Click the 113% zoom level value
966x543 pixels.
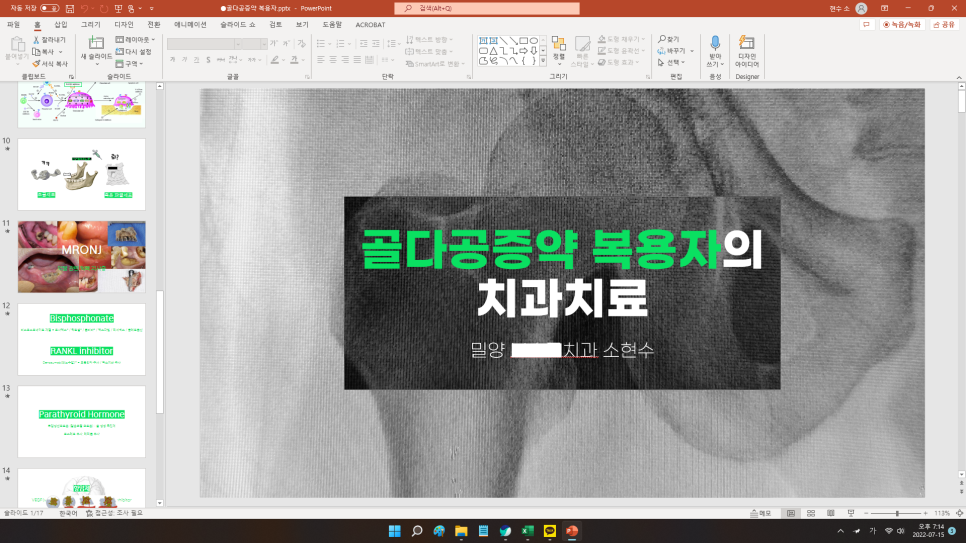click(x=941, y=513)
